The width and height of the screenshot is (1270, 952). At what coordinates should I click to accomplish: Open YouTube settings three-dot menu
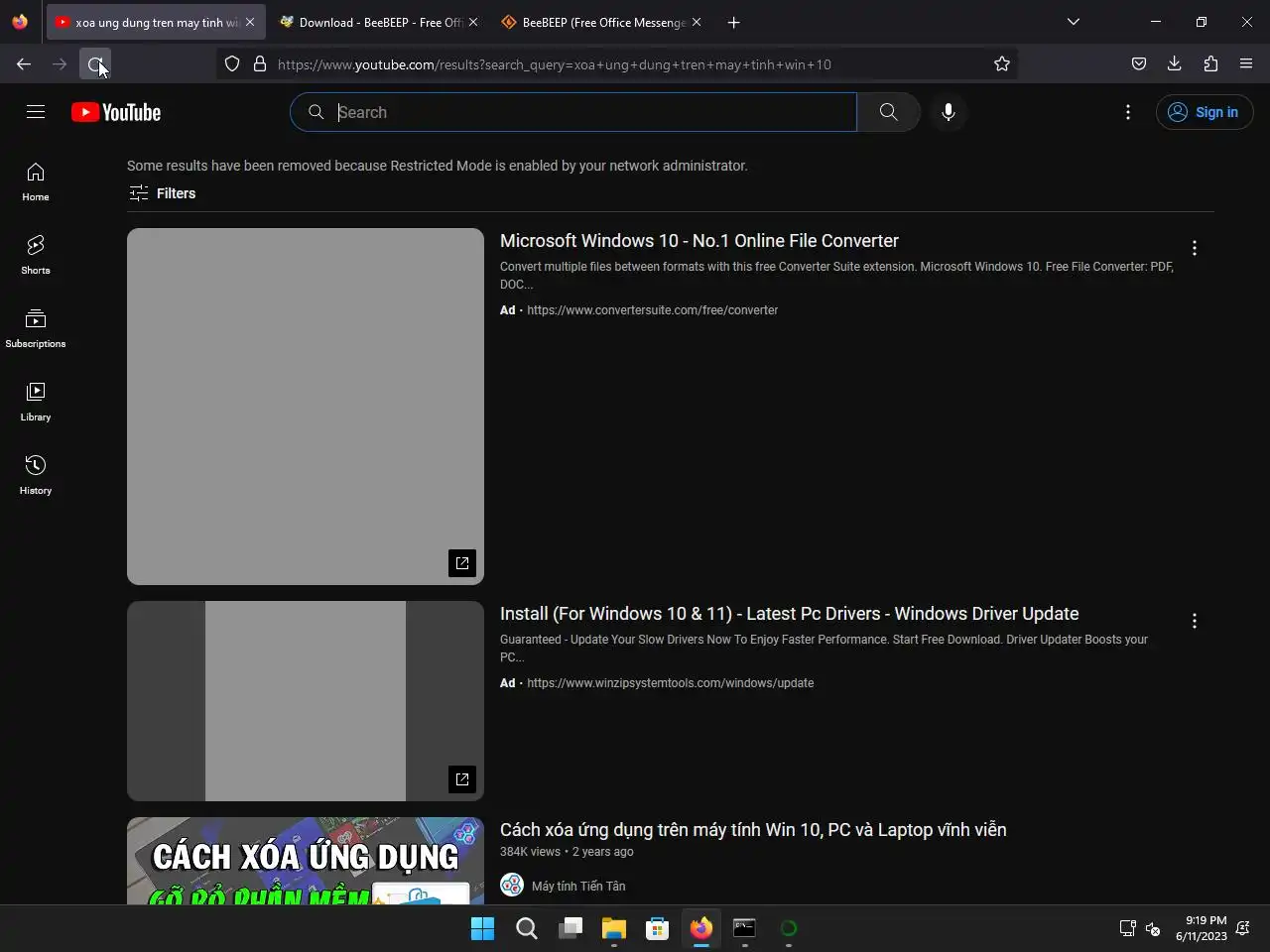pos(1128,112)
